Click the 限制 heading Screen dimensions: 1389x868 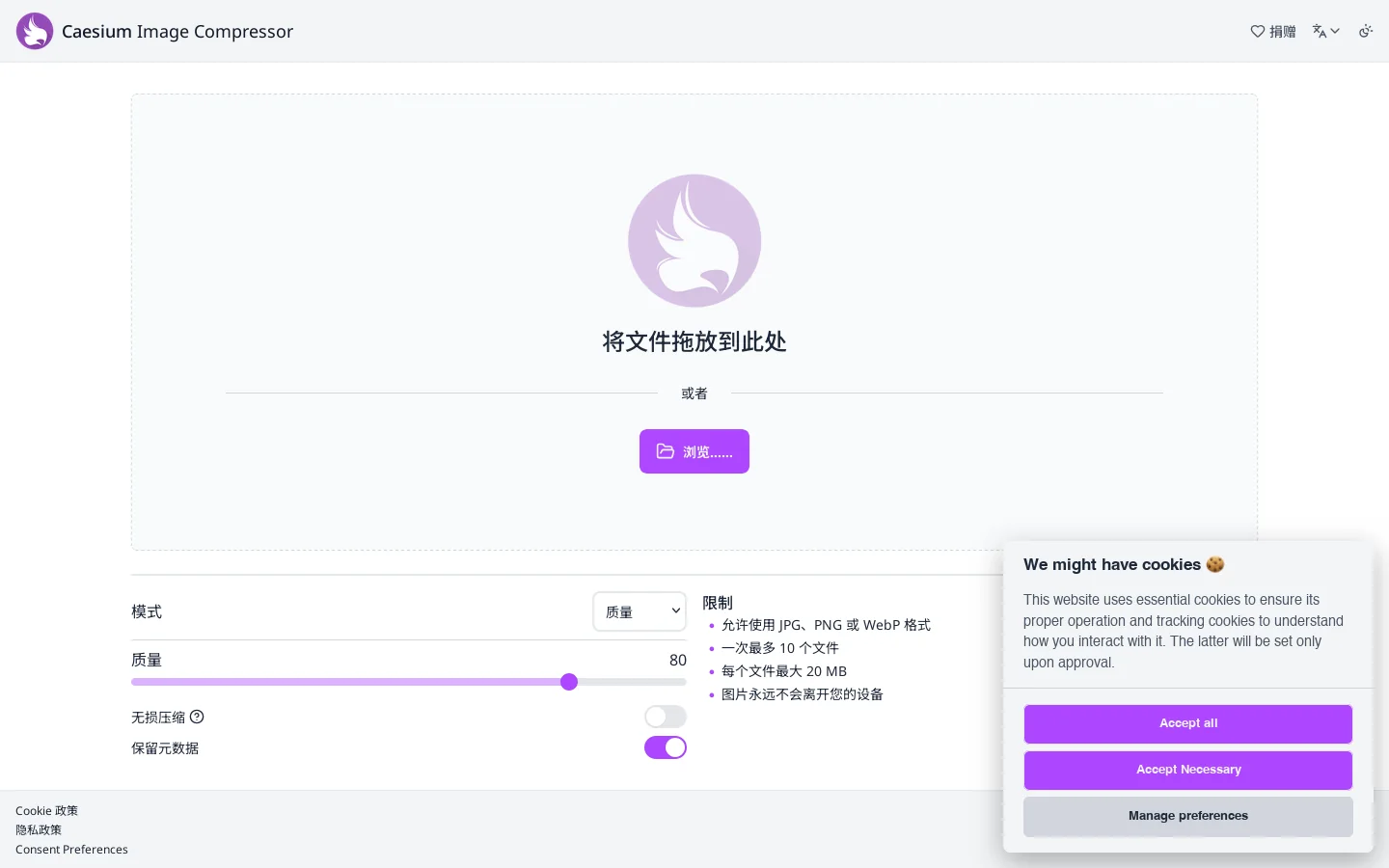[x=718, y=603]
